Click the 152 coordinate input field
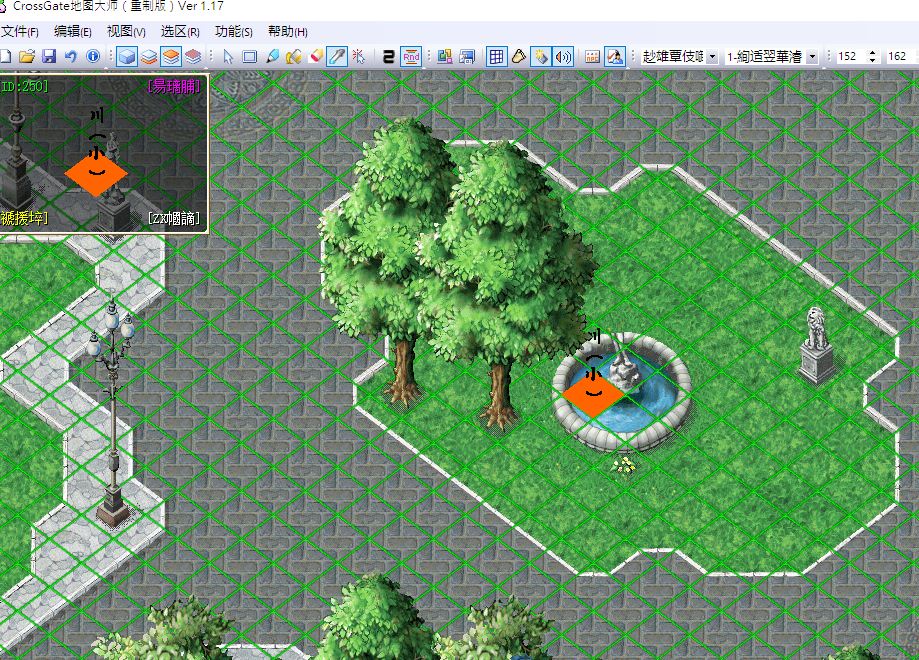 pyautogui.click(x=851, y=57)
